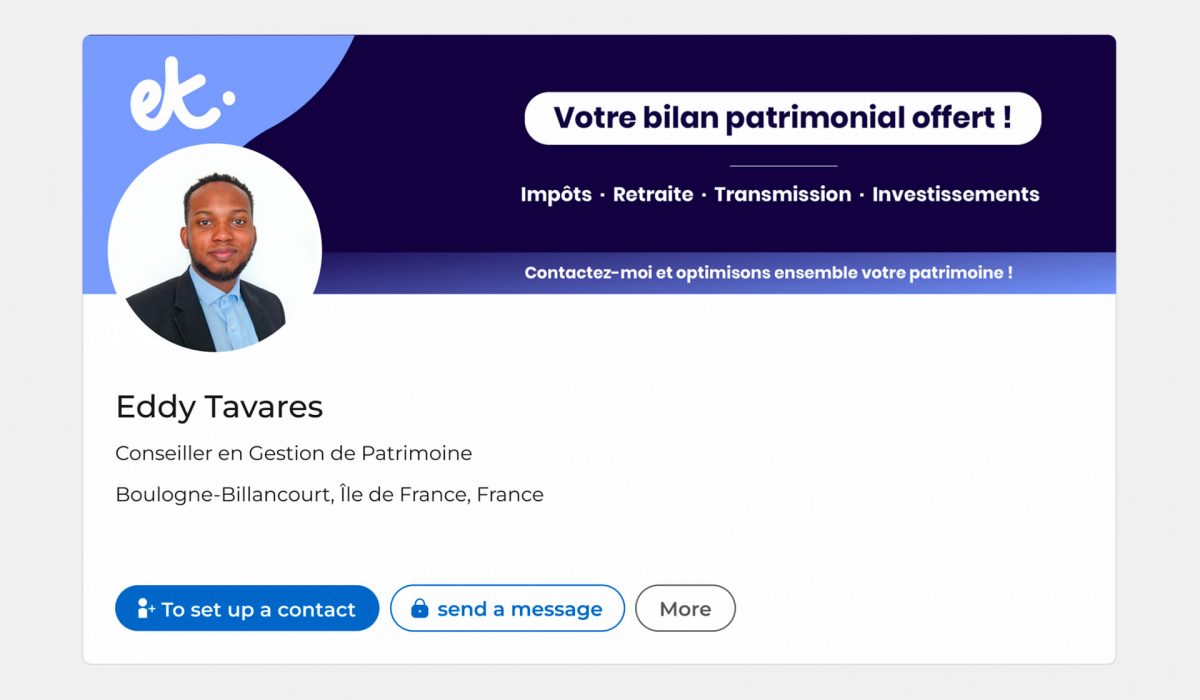Viewport: 1200px width, 700px height.
Task: Open Eddy Tavares's profile photo
Action: pos(215,250)
